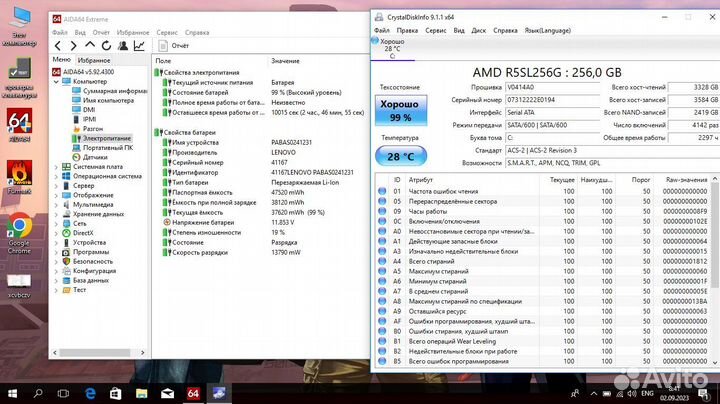This screenshot has width=720, height=404.
Task: Switch to Избранное tab in AIDA64 sidebar
Action: [x=94, y=60]
